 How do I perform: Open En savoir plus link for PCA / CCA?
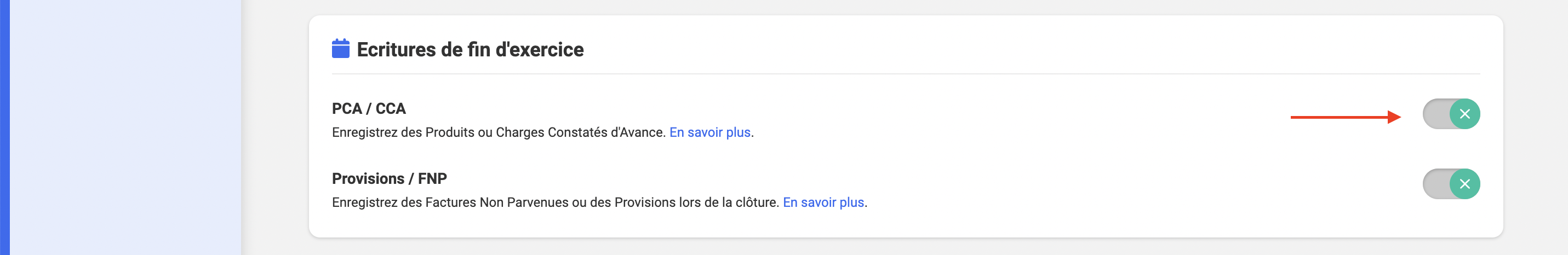click(x=709, y=132)
